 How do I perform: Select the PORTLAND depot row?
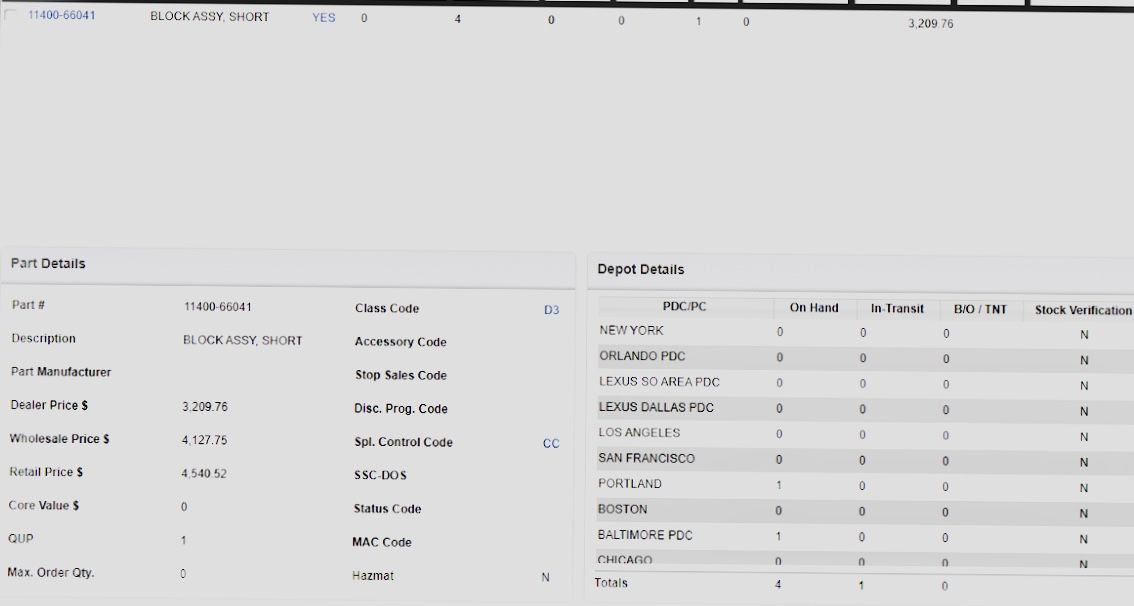[865, 485]
